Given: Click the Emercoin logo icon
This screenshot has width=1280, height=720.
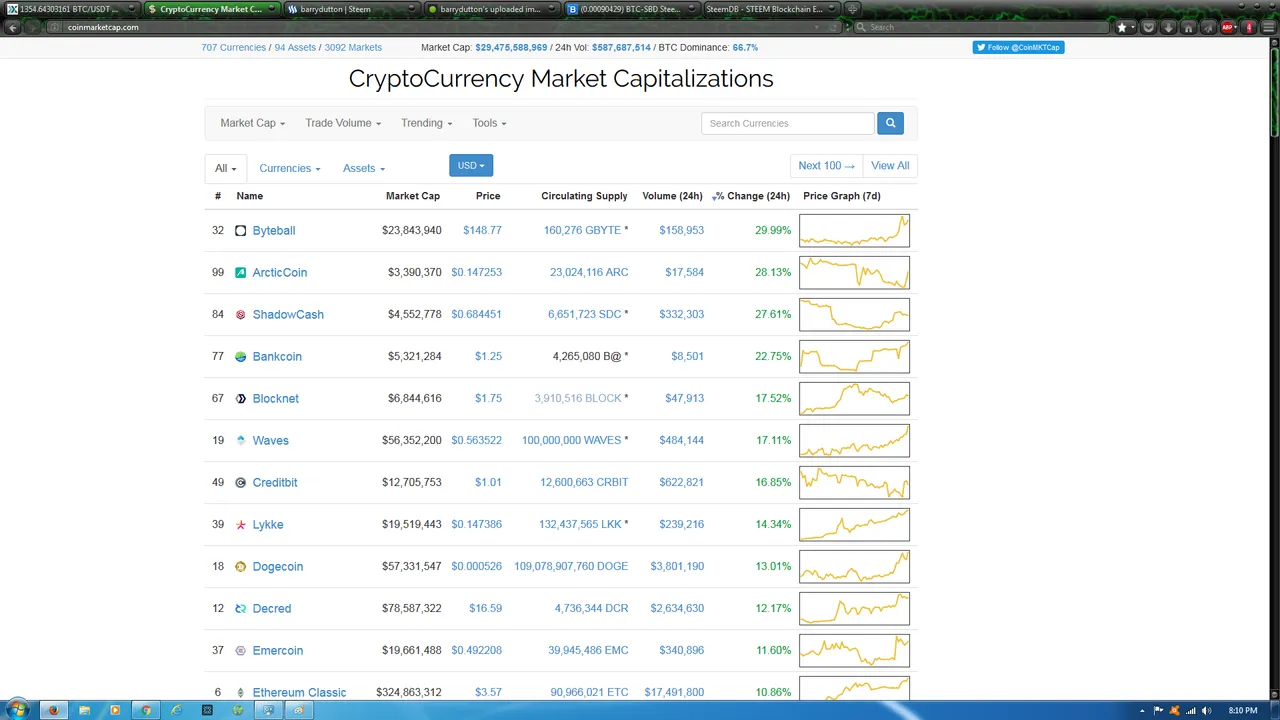Looking at the screenshot, I should (x=240, y=651).
